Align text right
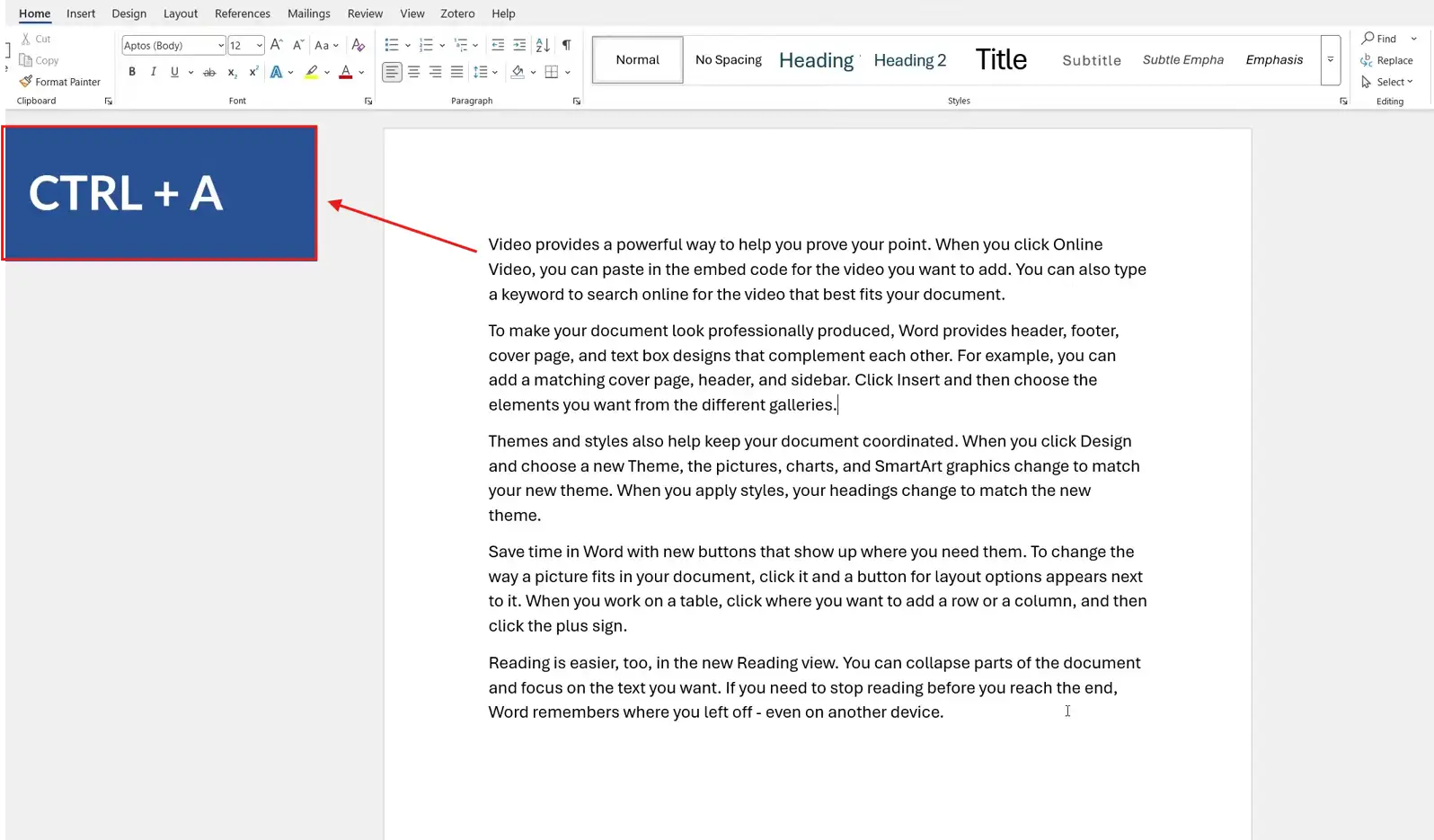1434x840 pixels. point(436,72)
